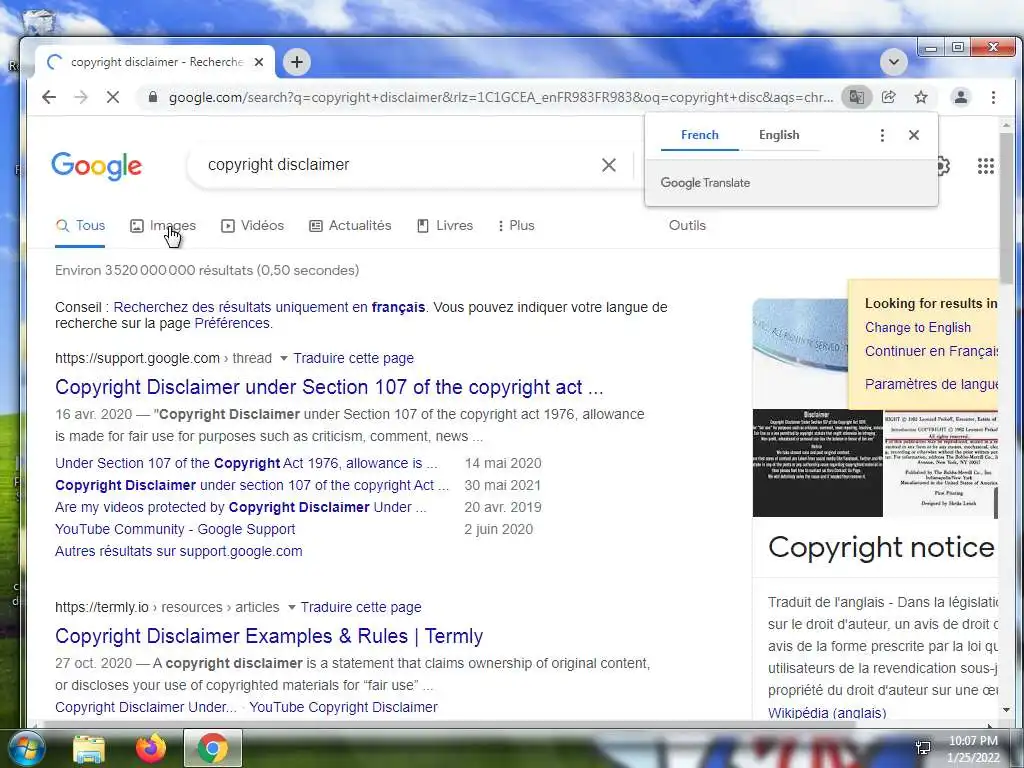Open 'Under Section 107 of the Copyright Act 1976' sublink
The width and height of the screenshot is (1024, 768).
click(246, 463)
